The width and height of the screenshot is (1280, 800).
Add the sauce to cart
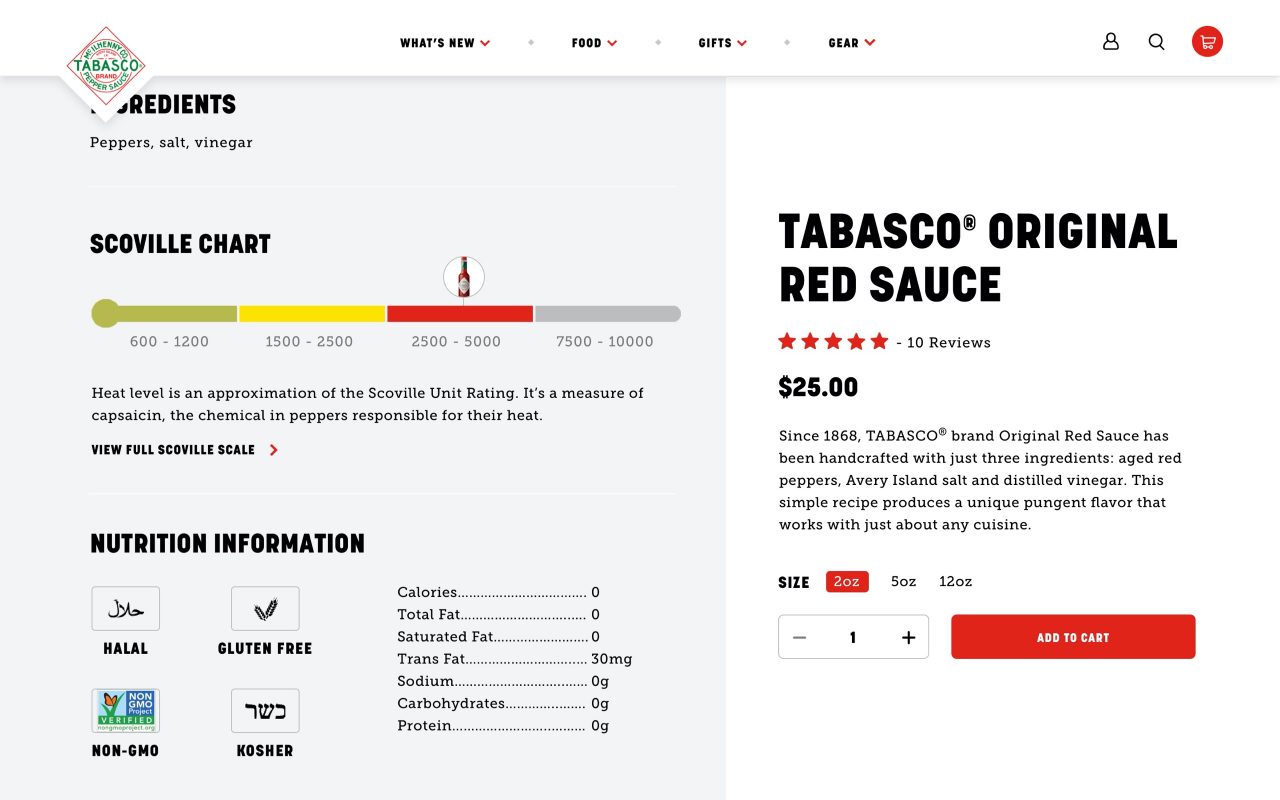click(1073, 637)
